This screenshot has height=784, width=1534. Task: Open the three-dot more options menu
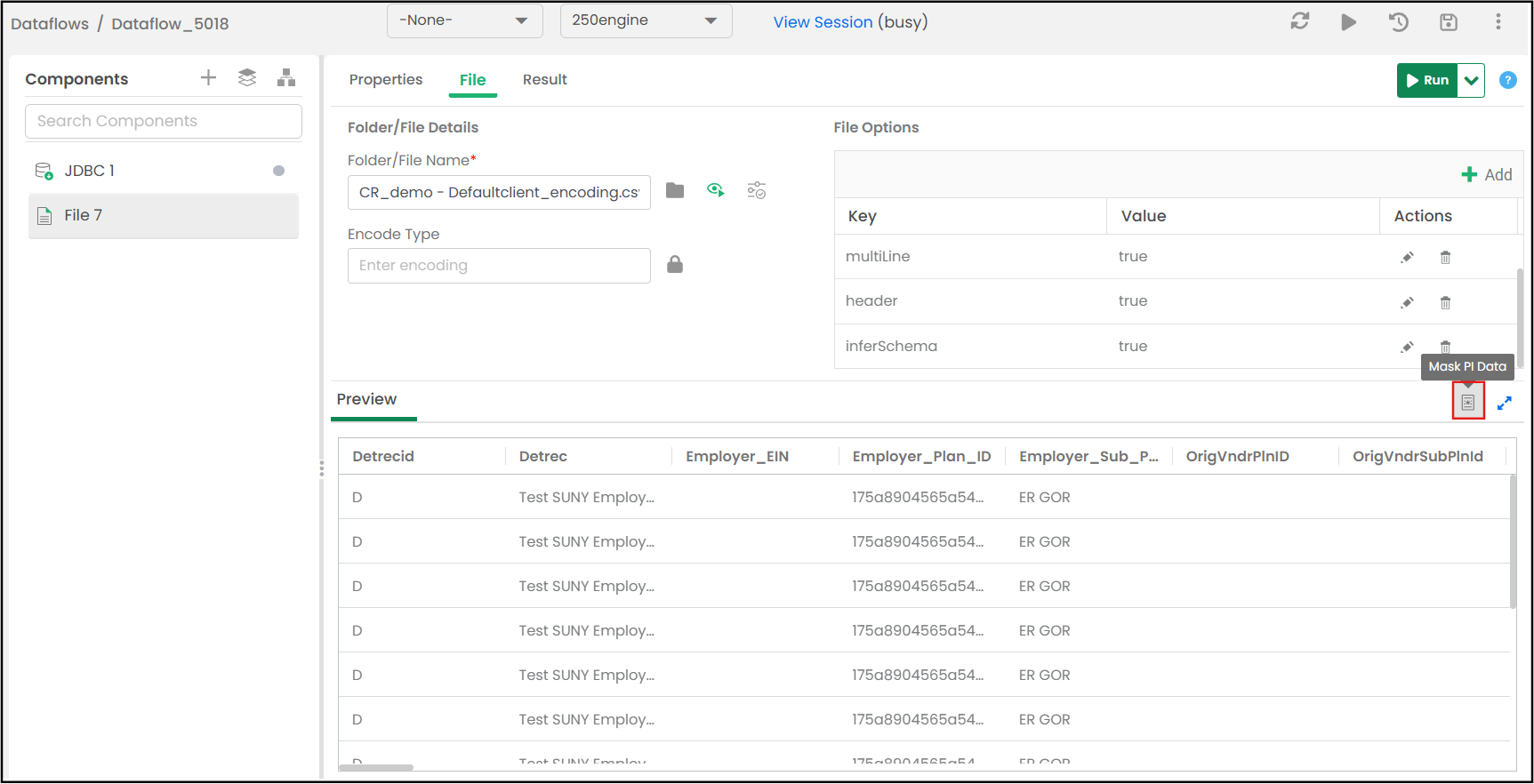pos(1498,21)
